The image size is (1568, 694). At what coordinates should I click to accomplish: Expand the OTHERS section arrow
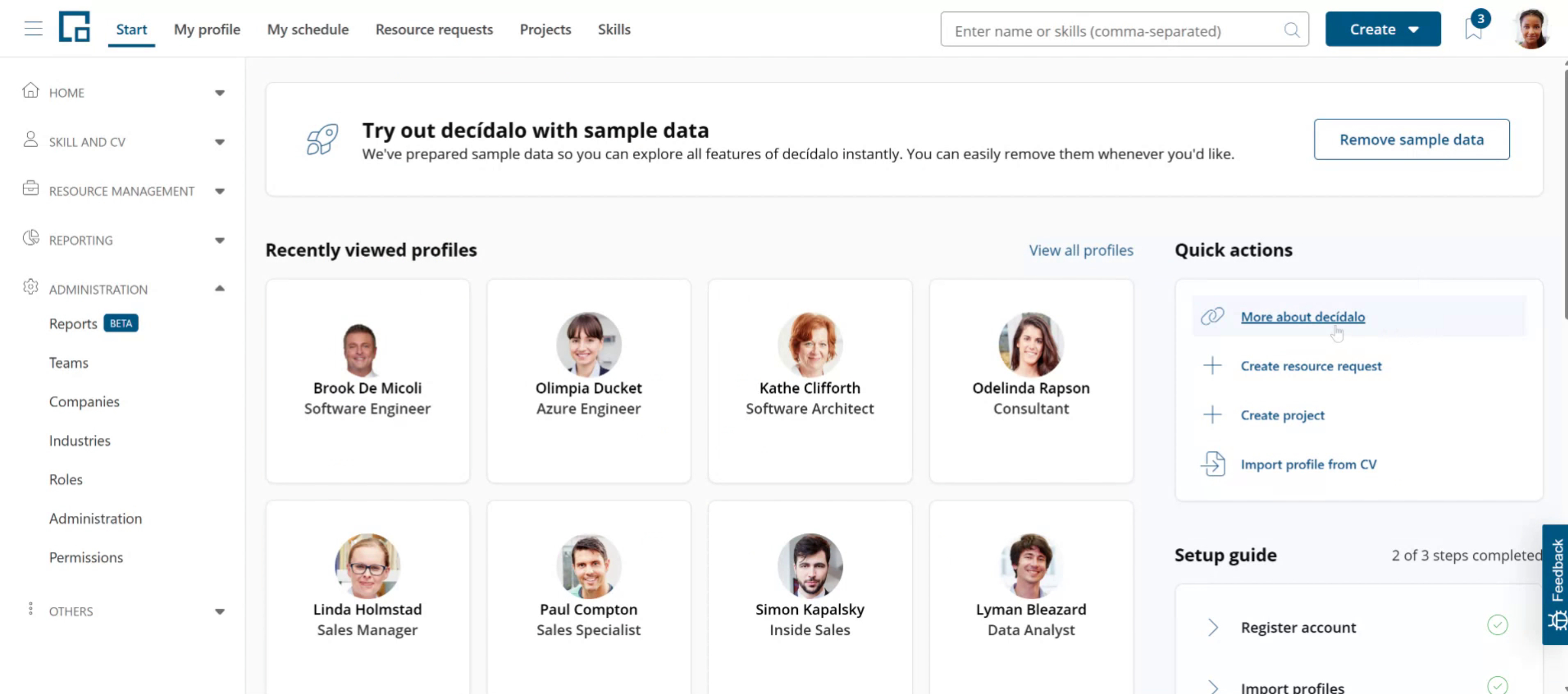coord(220,612)
